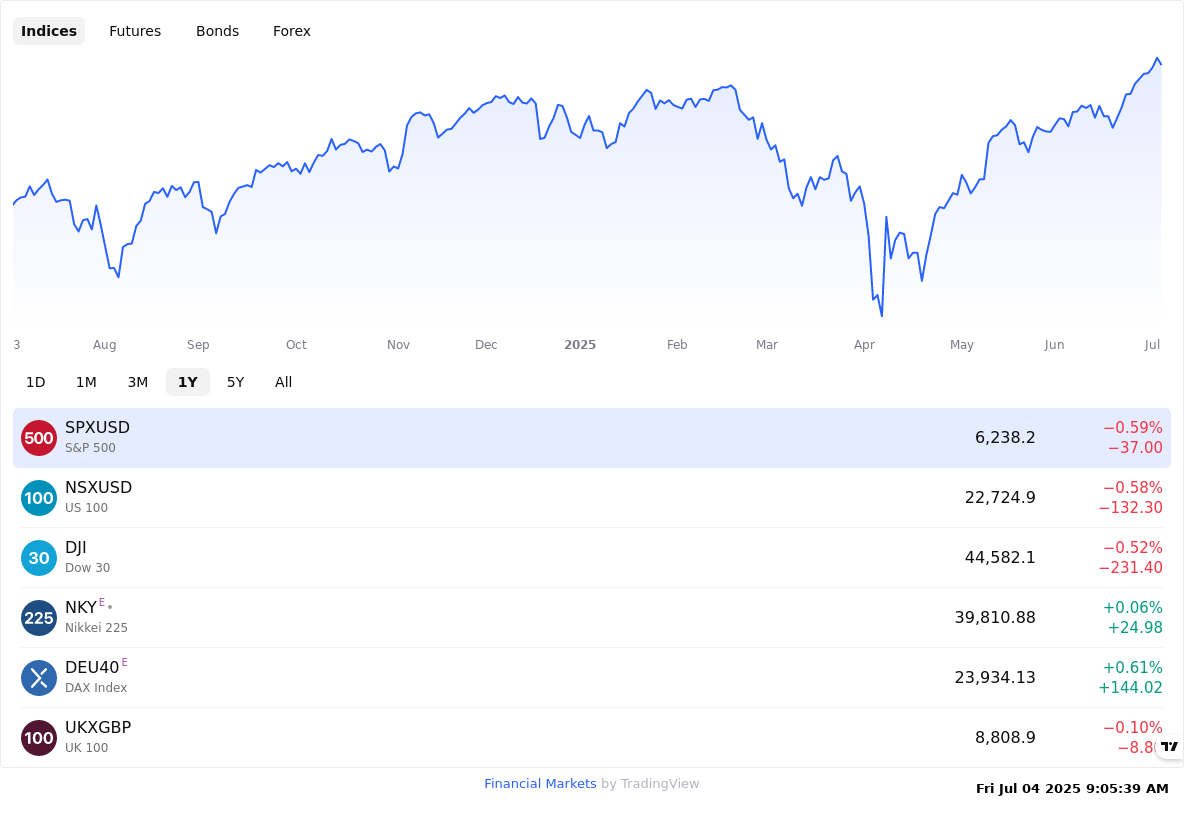Screen dimensions: 1184x820
Task: Click the DEU40 price 23,934.13
Action: (995, 677)
